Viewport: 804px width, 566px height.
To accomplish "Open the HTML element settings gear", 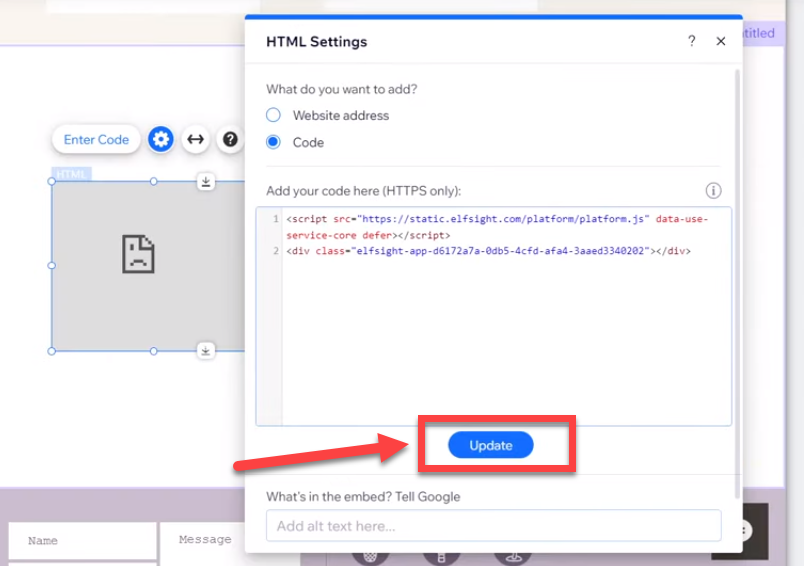I will [x=160, y=139].
